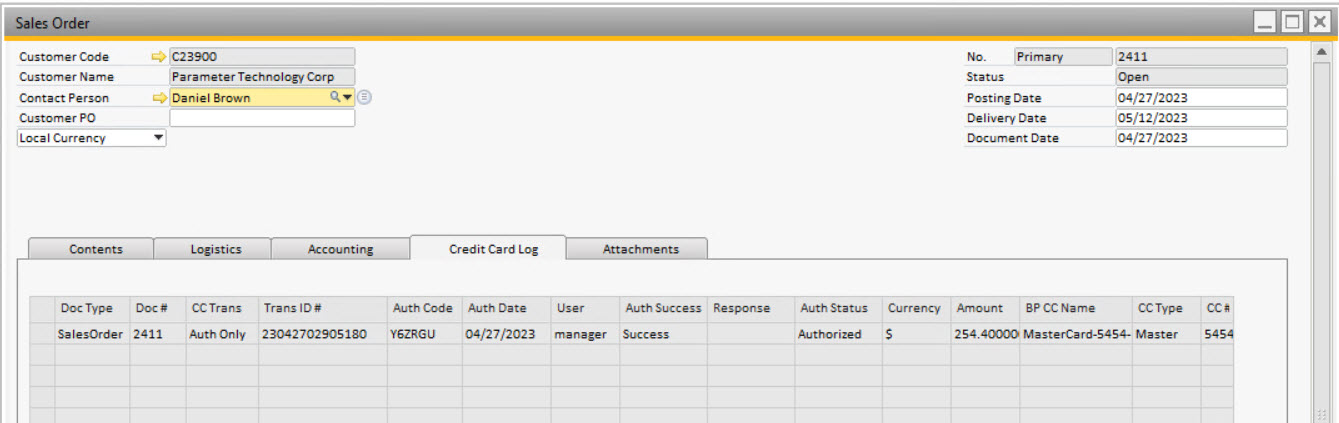
Task: Click the CC Trans column header
Action: [222, 308]
